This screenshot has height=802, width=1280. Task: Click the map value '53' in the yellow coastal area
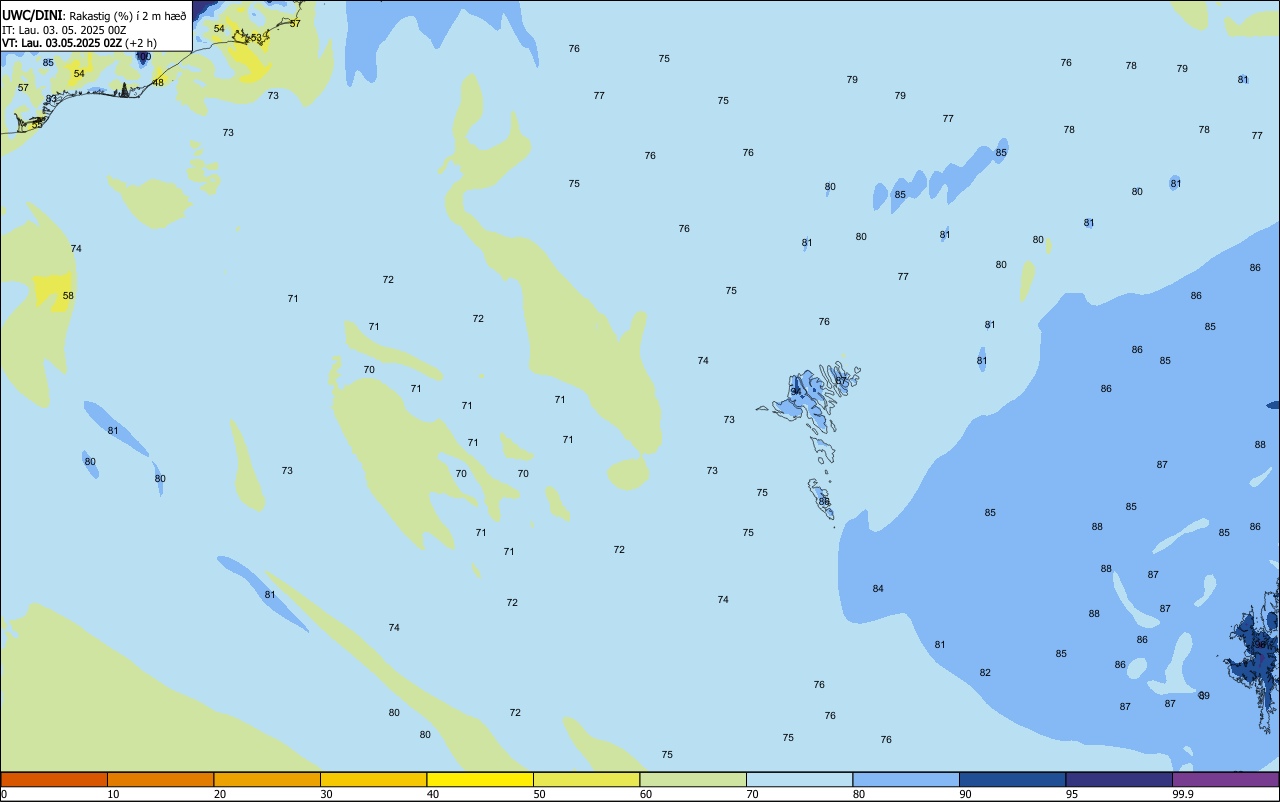256,38
